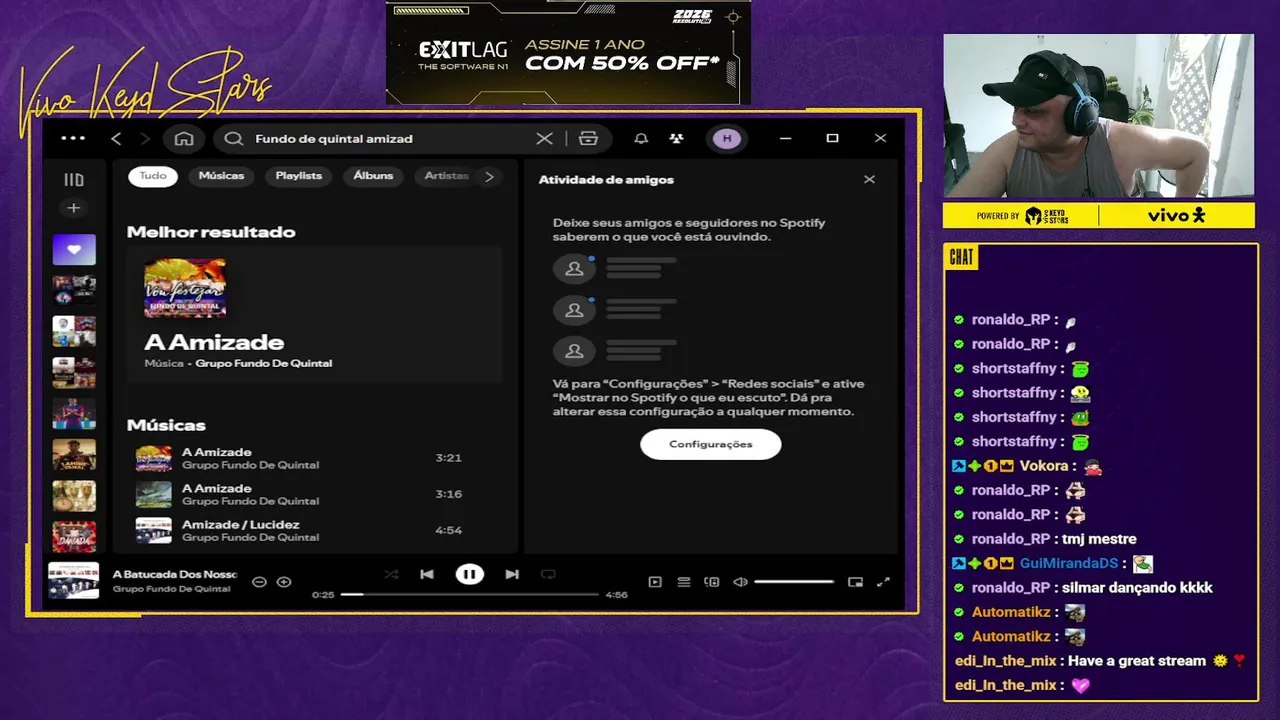Select the Músicas filter chip

pyautogui.click(x=221, y=176)
